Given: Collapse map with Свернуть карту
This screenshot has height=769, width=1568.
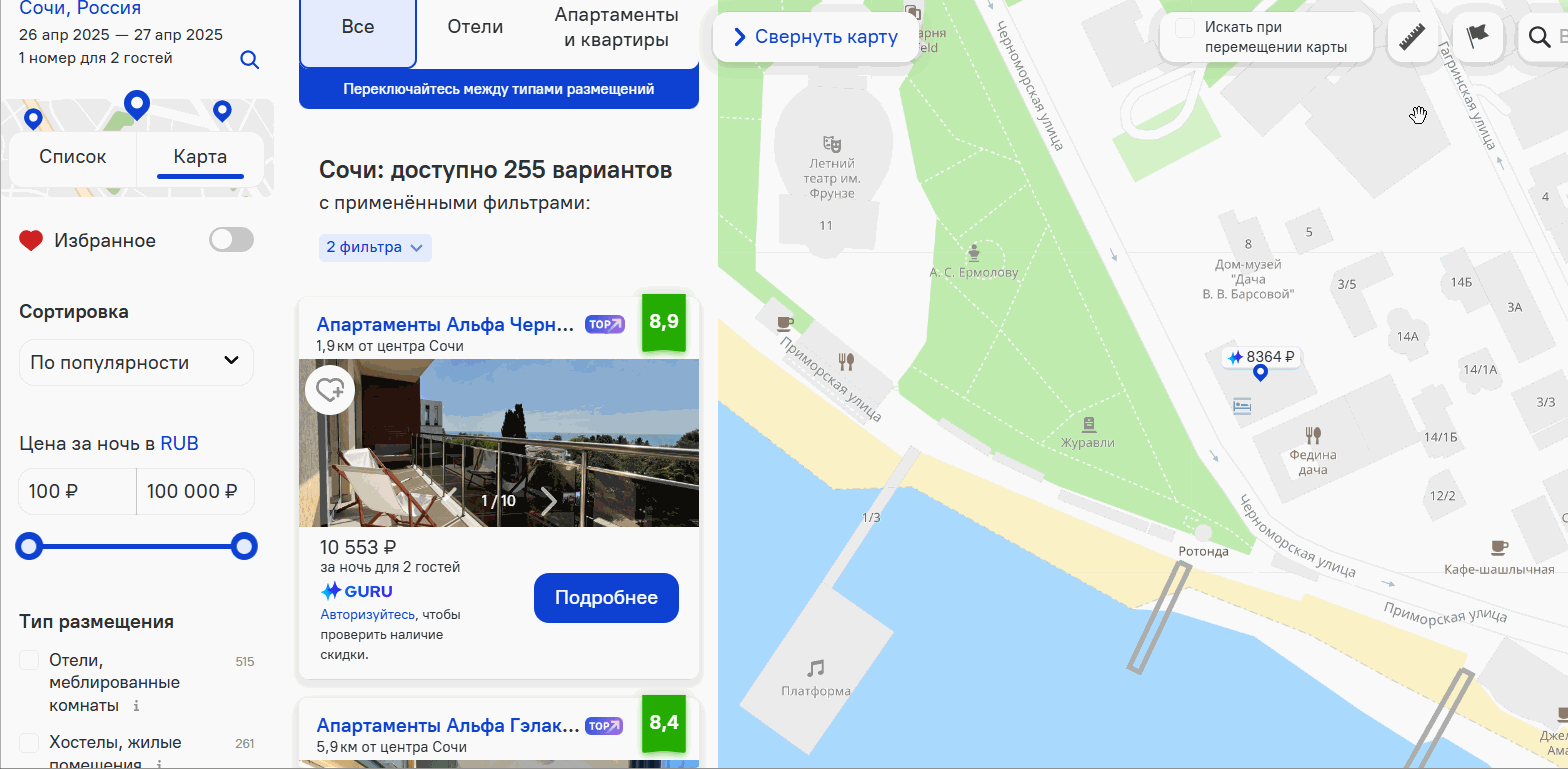Looking at the screenshot, I should pos(816,37).
